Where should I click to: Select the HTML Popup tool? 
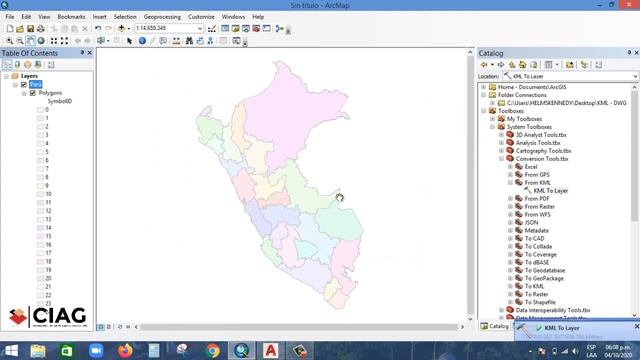(163, 41)
